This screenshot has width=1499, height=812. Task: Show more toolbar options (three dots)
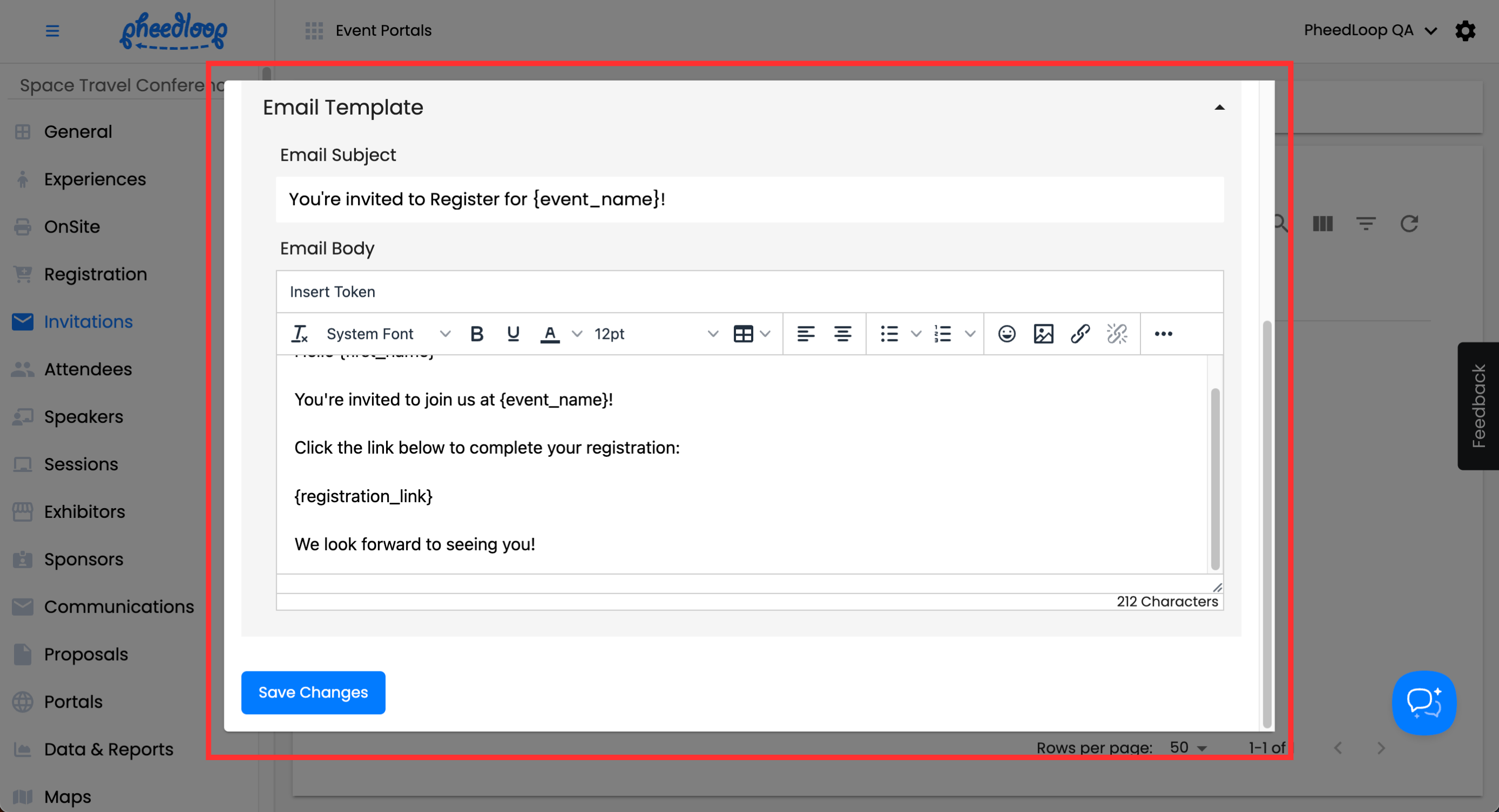click(x=1163, y=334)
